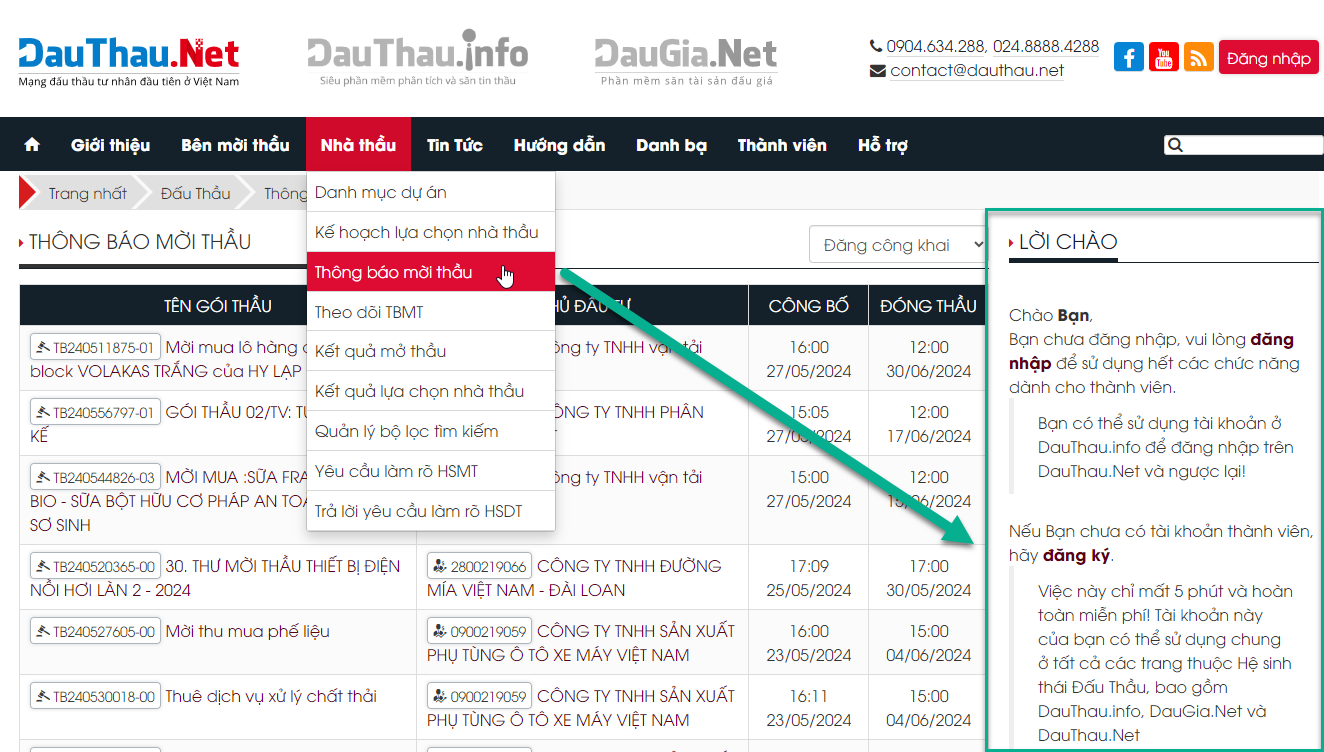1324x752 pixels.
Task: Select Thông báo mời thầu menu item
Action: pyautogui.click(x=430, y=272)
